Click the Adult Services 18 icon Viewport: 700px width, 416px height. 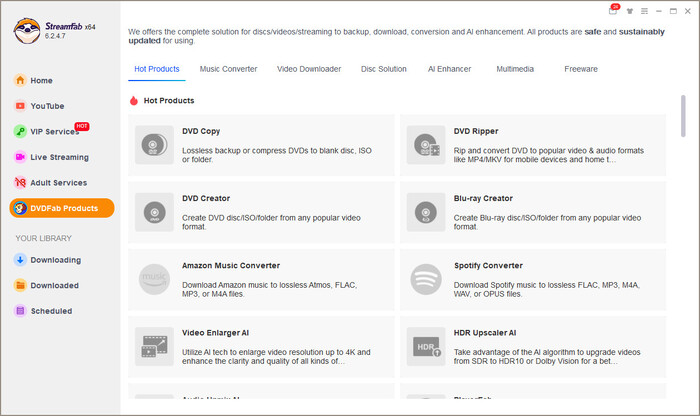tap(20, 182)
